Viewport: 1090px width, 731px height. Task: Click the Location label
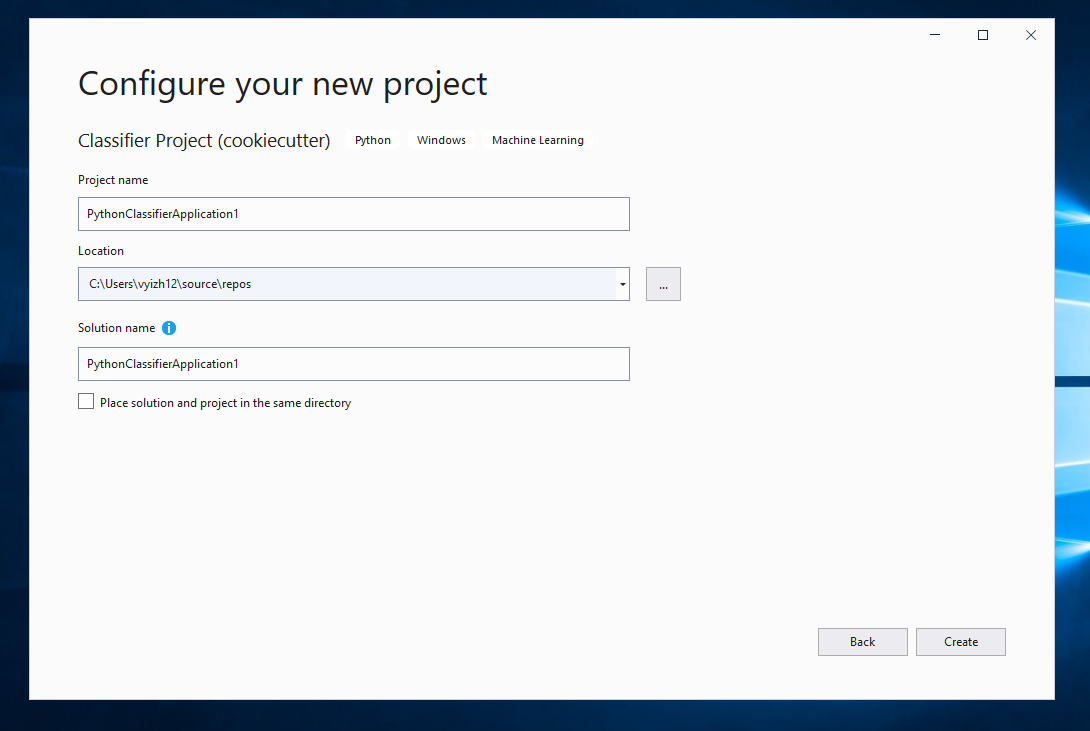pos(101,251)
